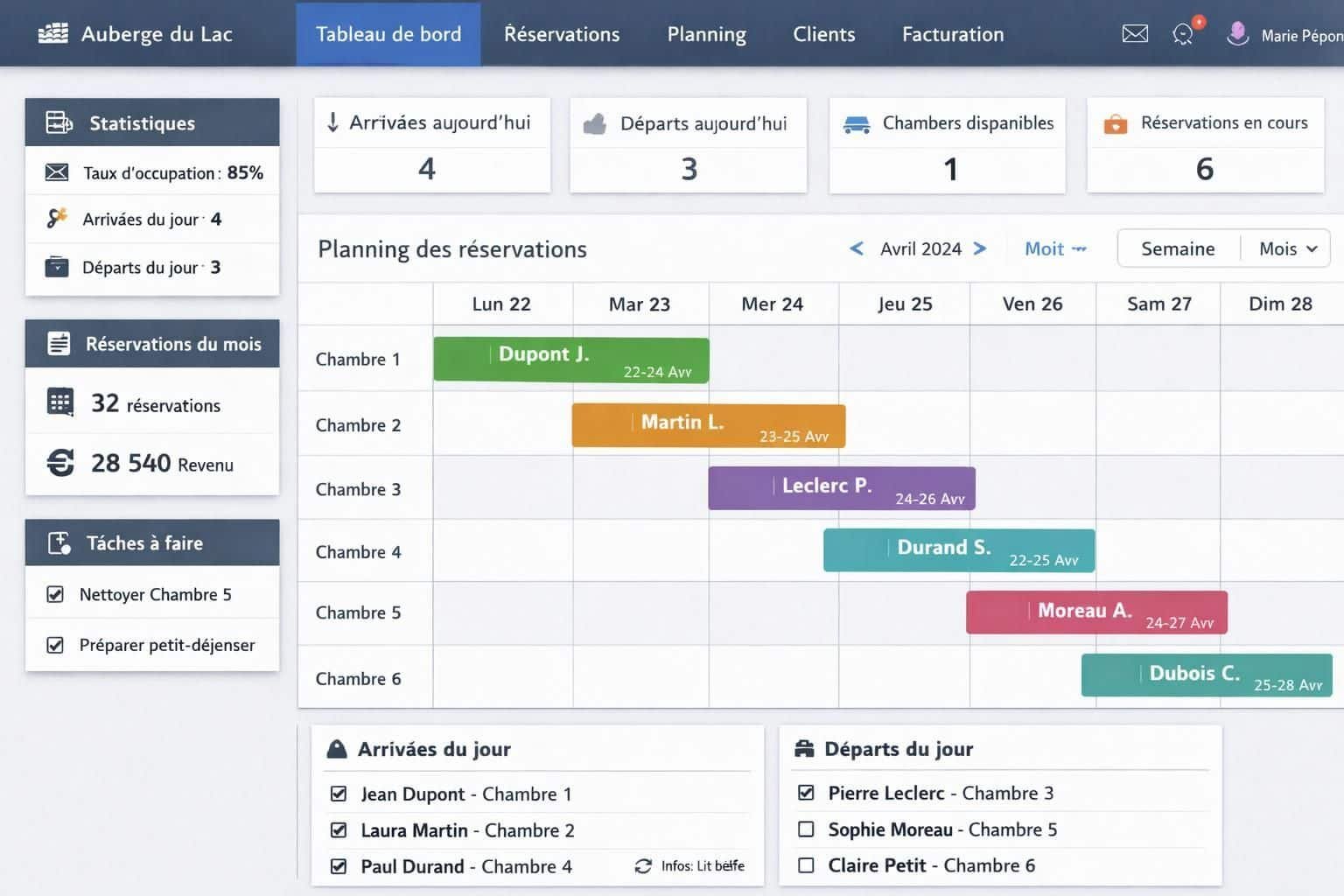Click the car icon for Chambres disponibles
The width and height of the screenshot is (1344, 896).
[x=856, y=124]
